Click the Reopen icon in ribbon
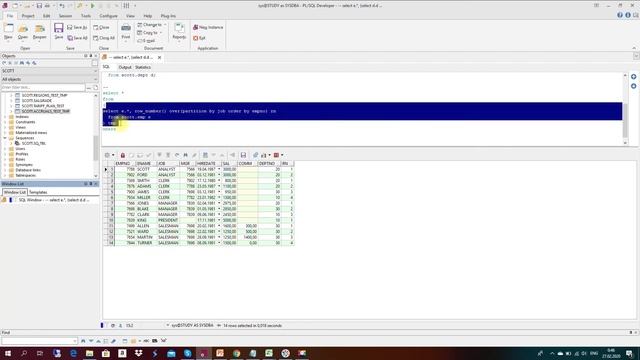Viewport: 640px width, 360px height. (40, 29)
